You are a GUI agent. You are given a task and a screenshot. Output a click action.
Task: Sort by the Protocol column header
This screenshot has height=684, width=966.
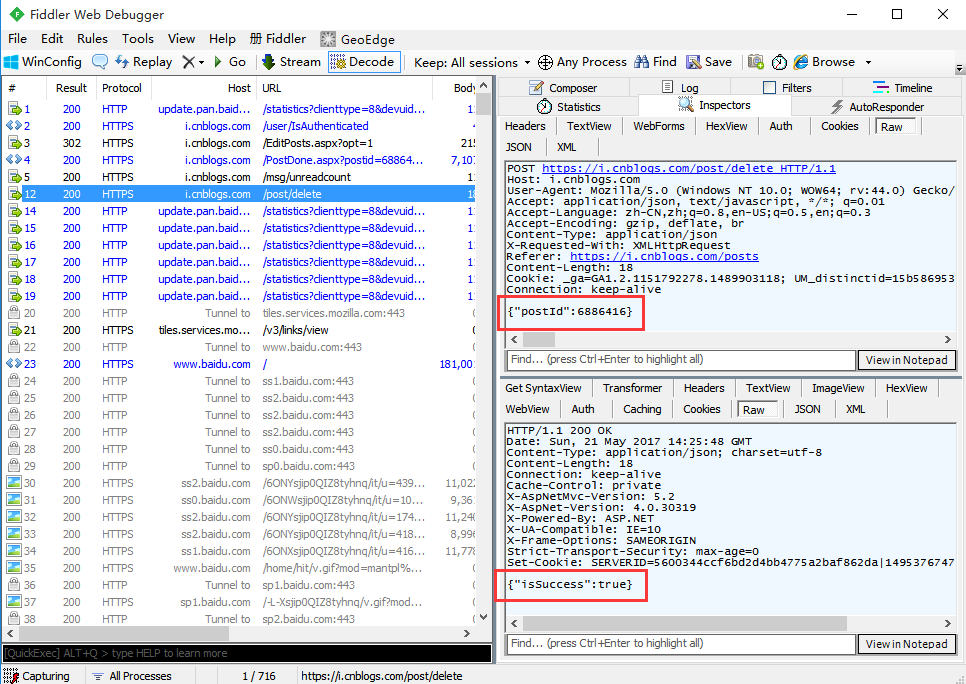click(x=122, y=88)
